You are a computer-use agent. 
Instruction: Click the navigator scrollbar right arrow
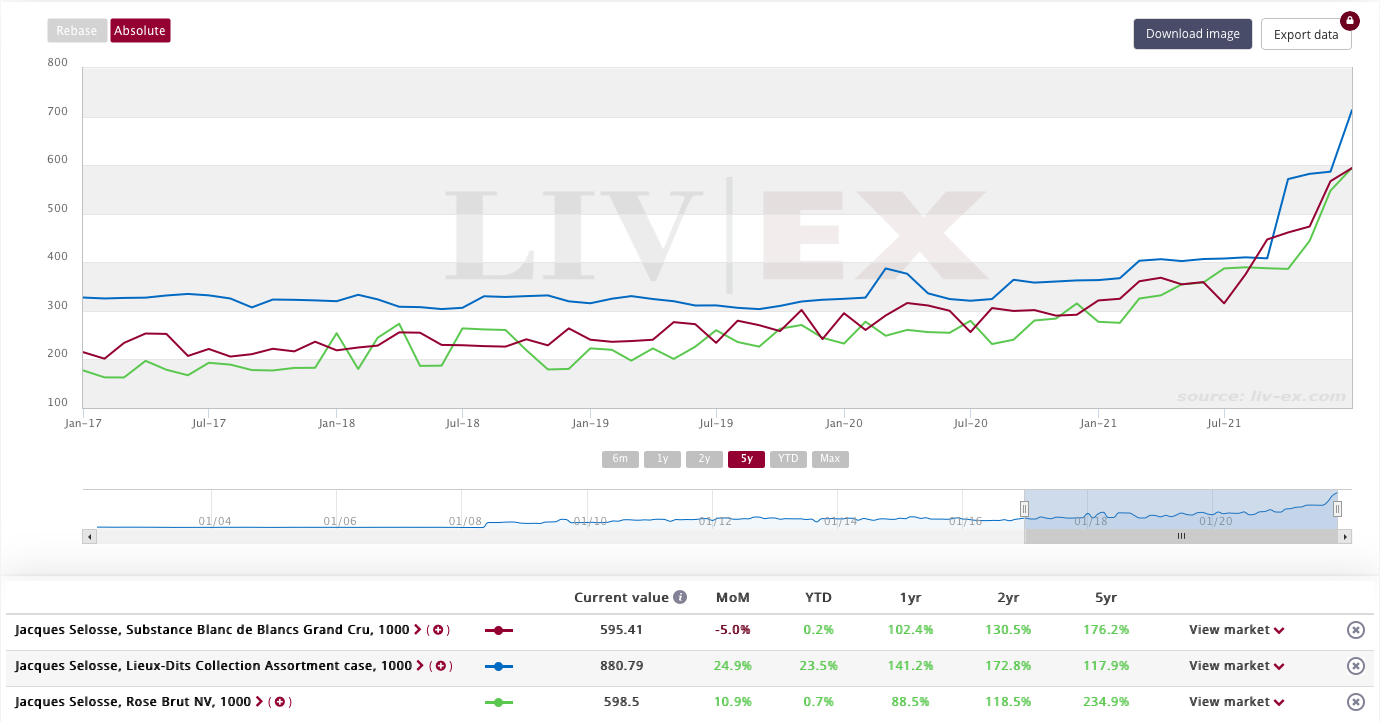click(x=1345, y=537)
